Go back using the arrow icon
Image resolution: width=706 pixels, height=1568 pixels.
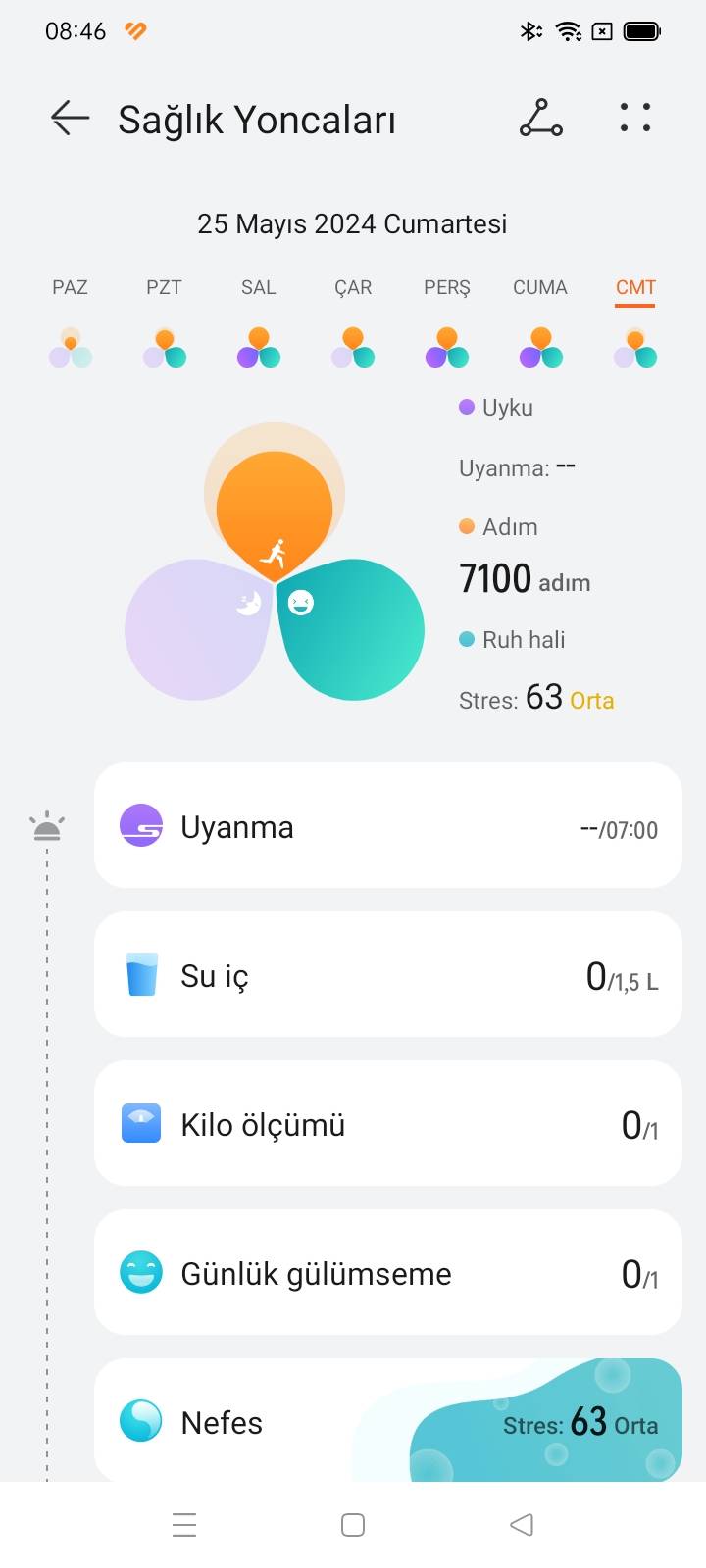point(70,118)
